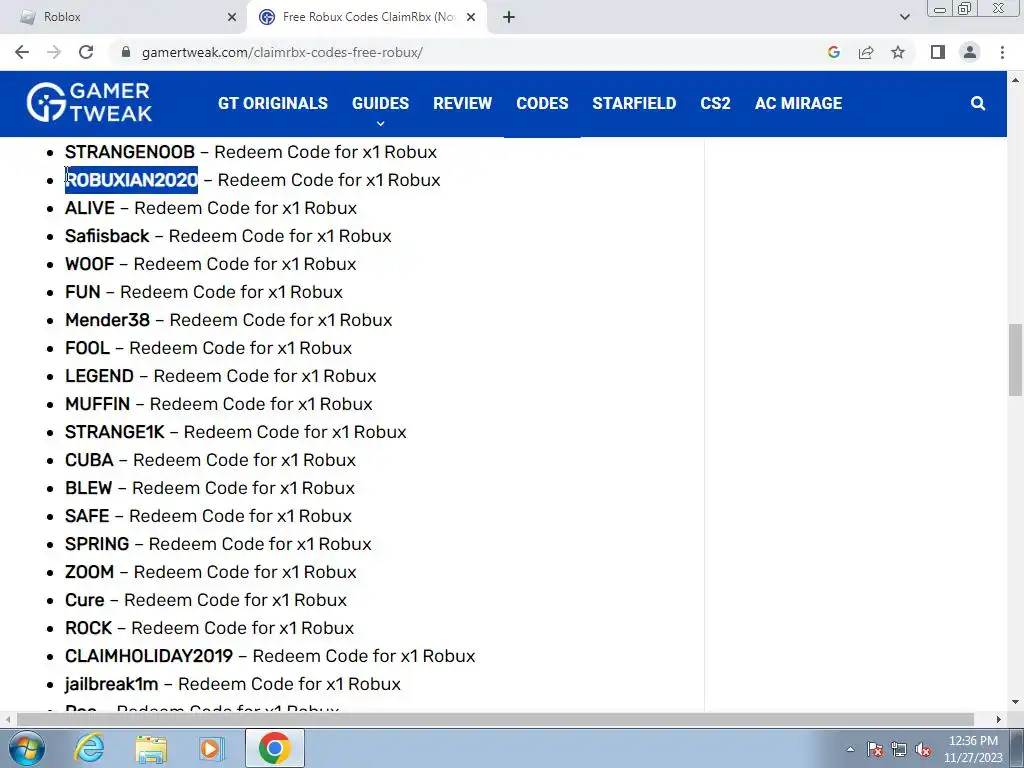Open the Action Center flag icon
1024x768 pixels.
click(875, 749)
